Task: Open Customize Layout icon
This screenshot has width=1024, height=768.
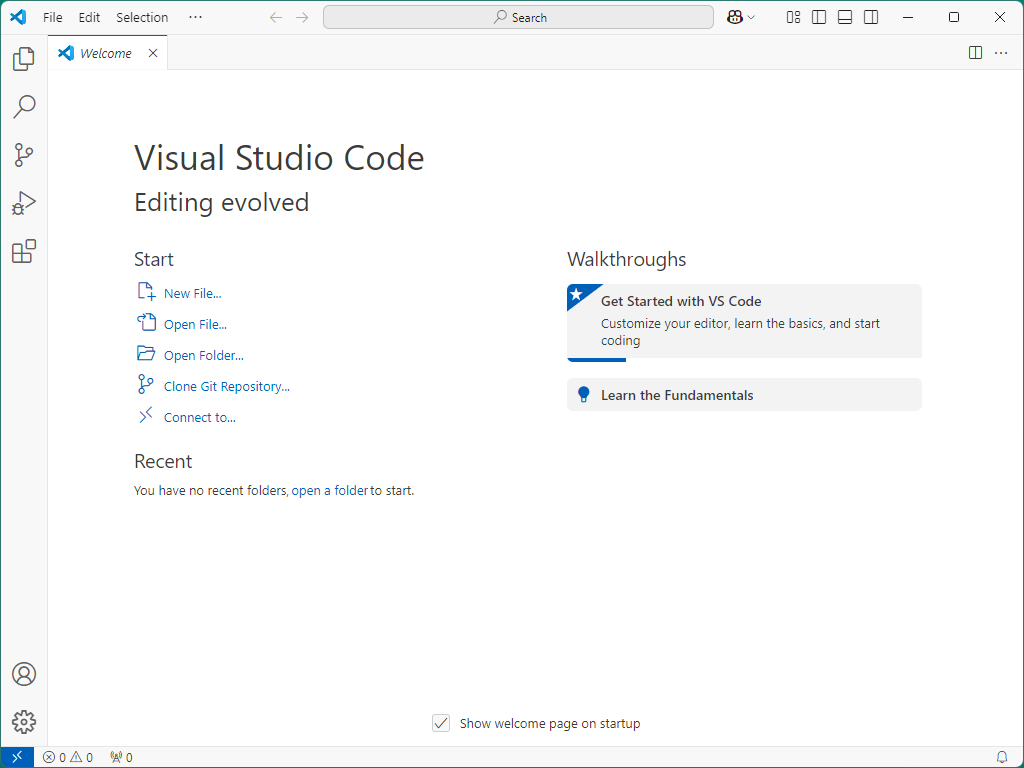Action: tap(793, 18)
